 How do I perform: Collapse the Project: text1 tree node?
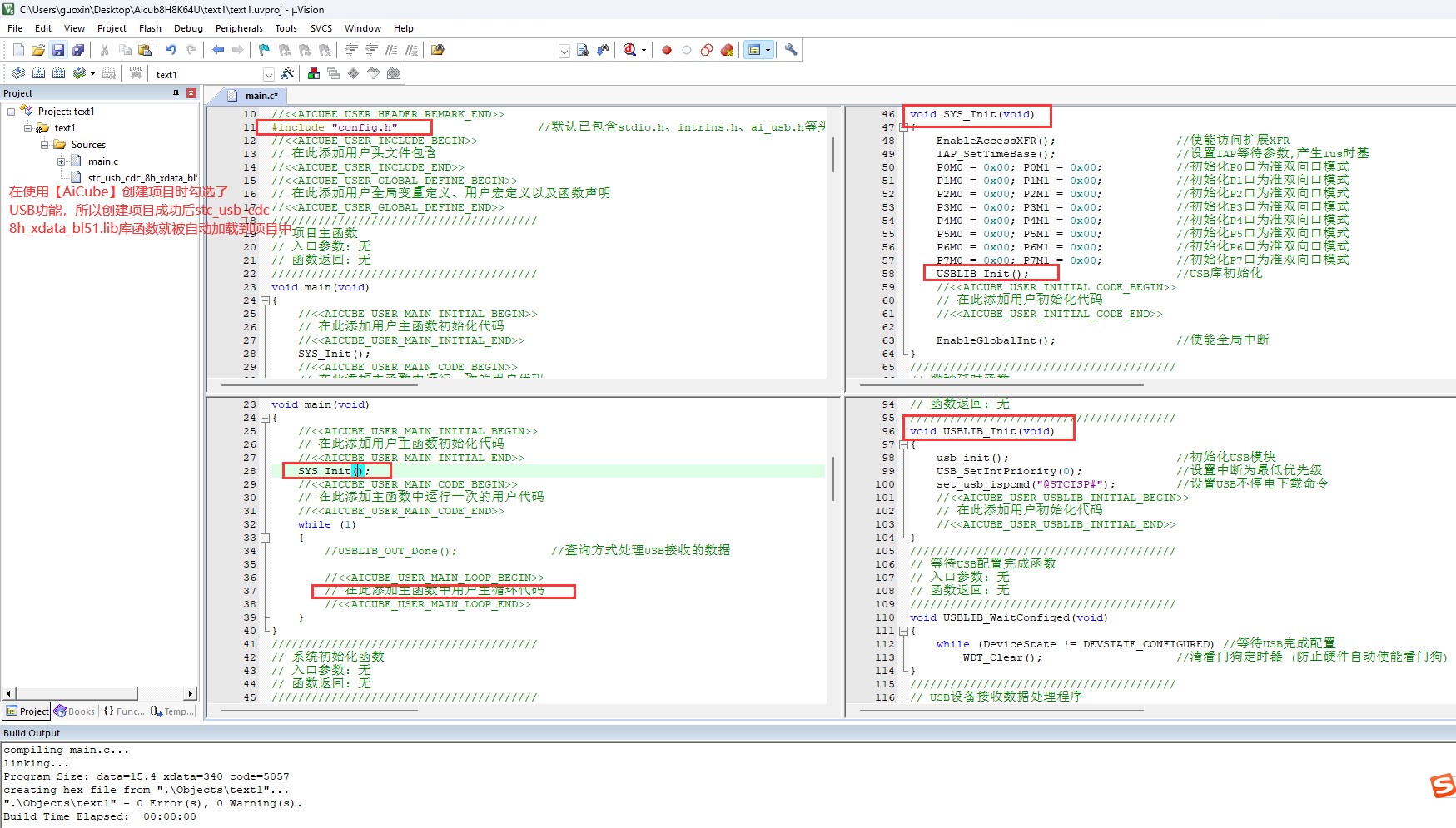click(11, 111)
